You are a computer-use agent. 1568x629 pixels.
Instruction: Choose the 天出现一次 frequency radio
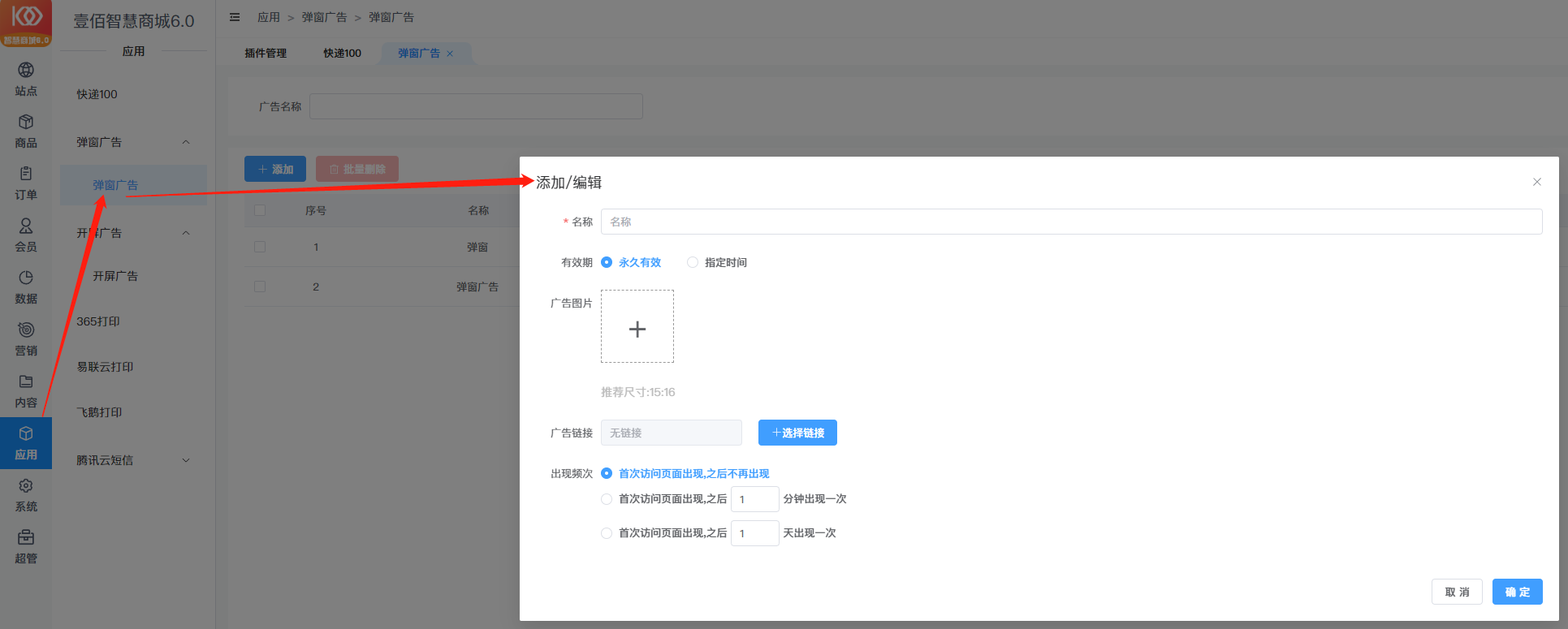coord(607,533)
